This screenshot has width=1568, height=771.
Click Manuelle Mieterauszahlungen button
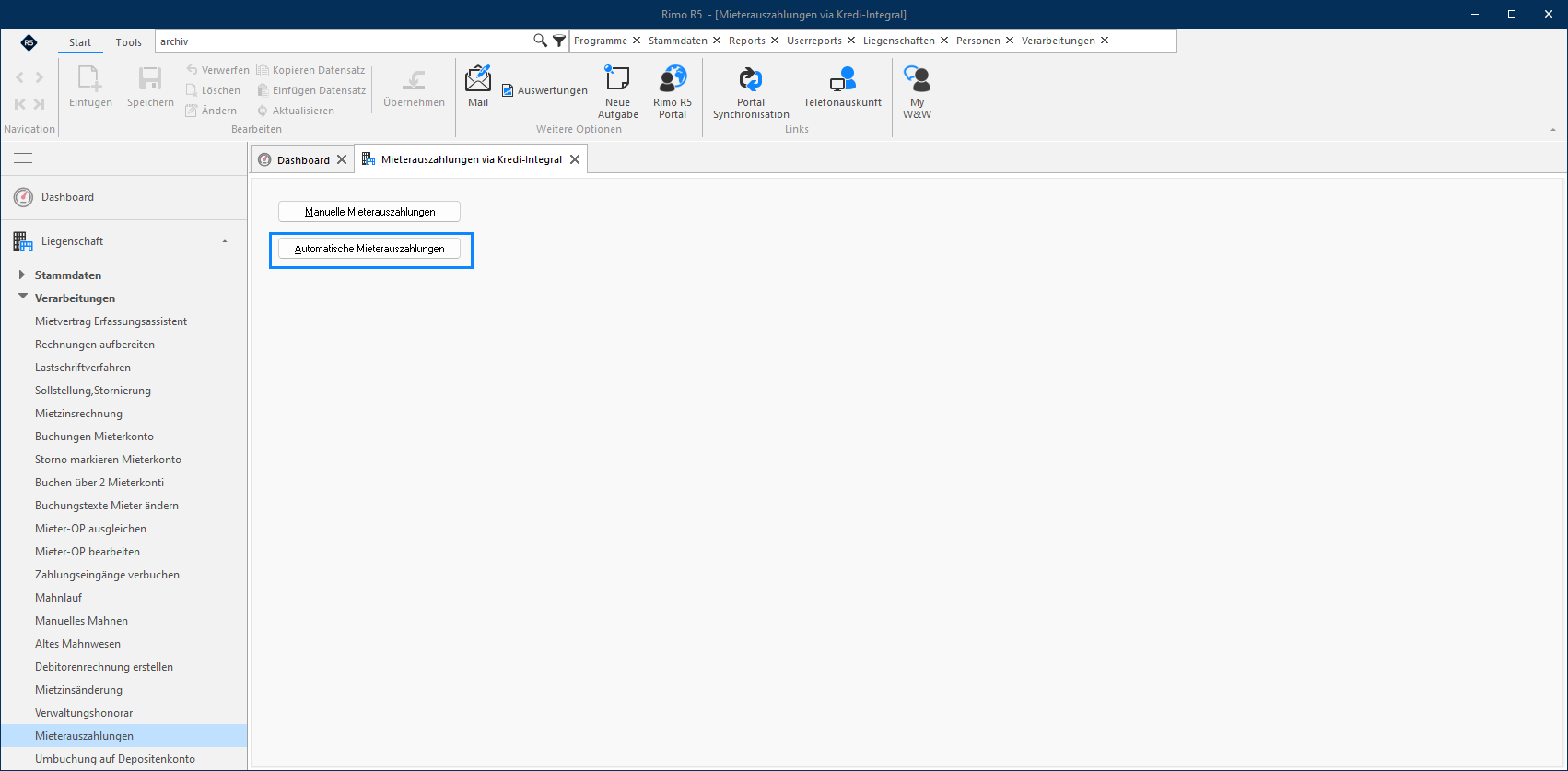point(369,212)
